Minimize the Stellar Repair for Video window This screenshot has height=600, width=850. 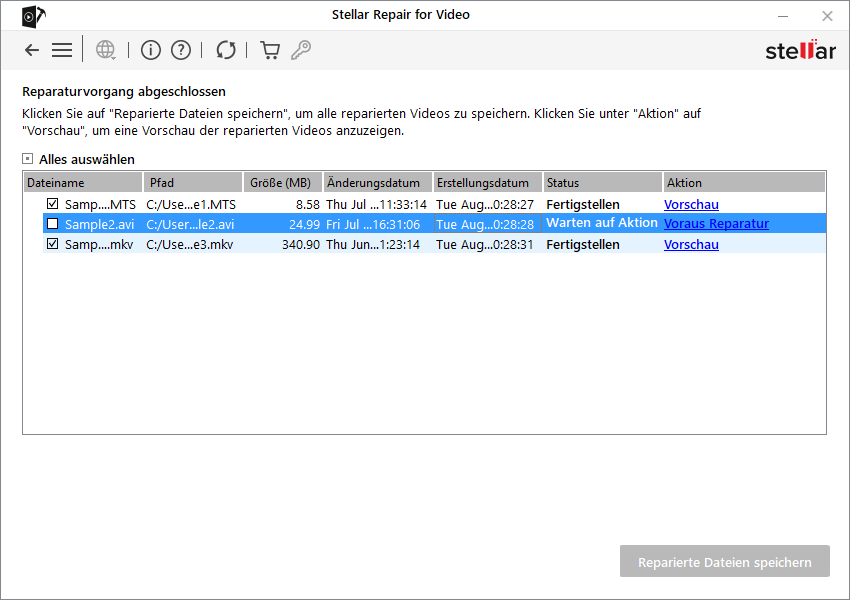783,16
